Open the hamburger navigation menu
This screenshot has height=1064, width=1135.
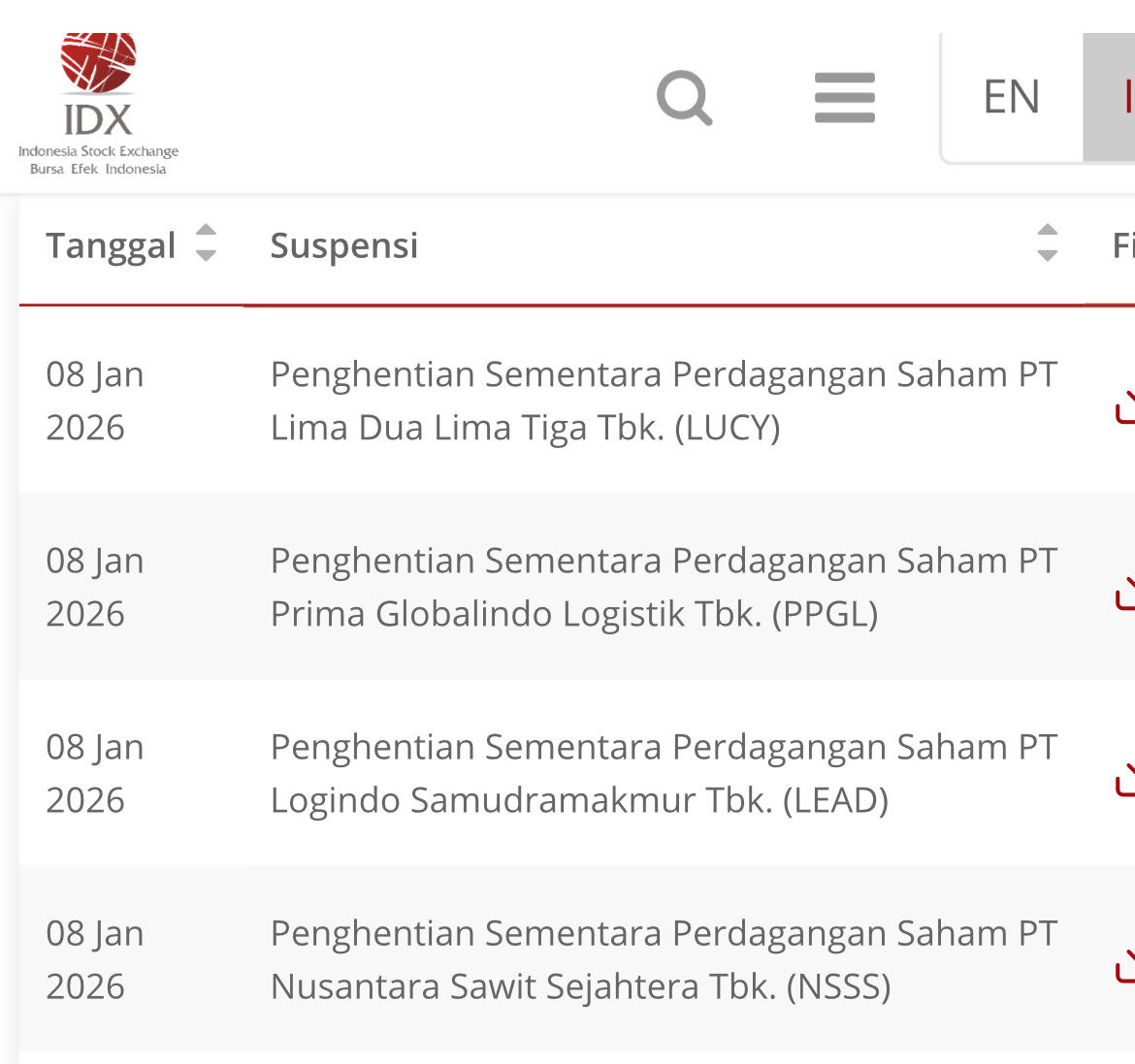click(x=844, y=97)
